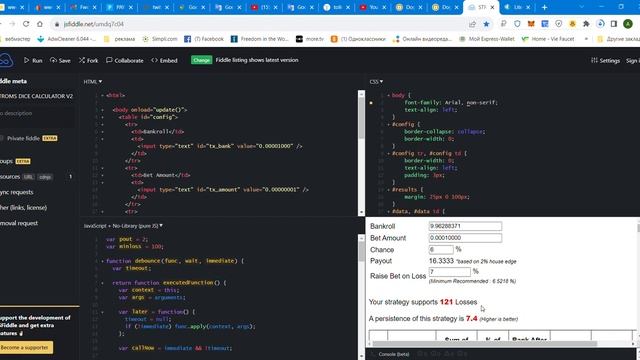Open the Collaborate option
The image size is (640, 360).
coord(125,60)
